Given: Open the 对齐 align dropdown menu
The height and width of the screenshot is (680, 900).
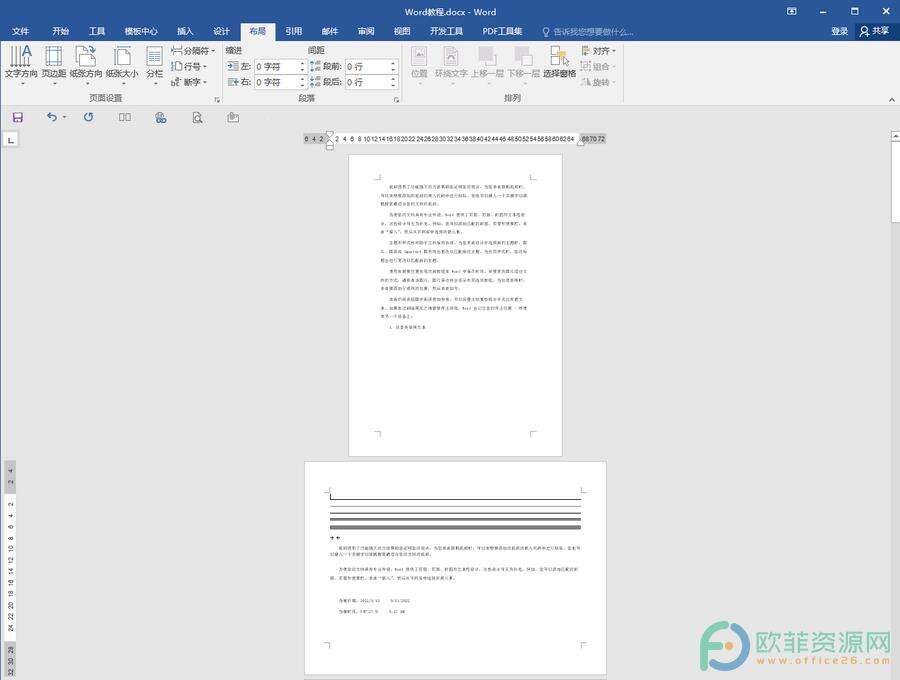Looking at the screenshot, I should [x=600, y=50].
